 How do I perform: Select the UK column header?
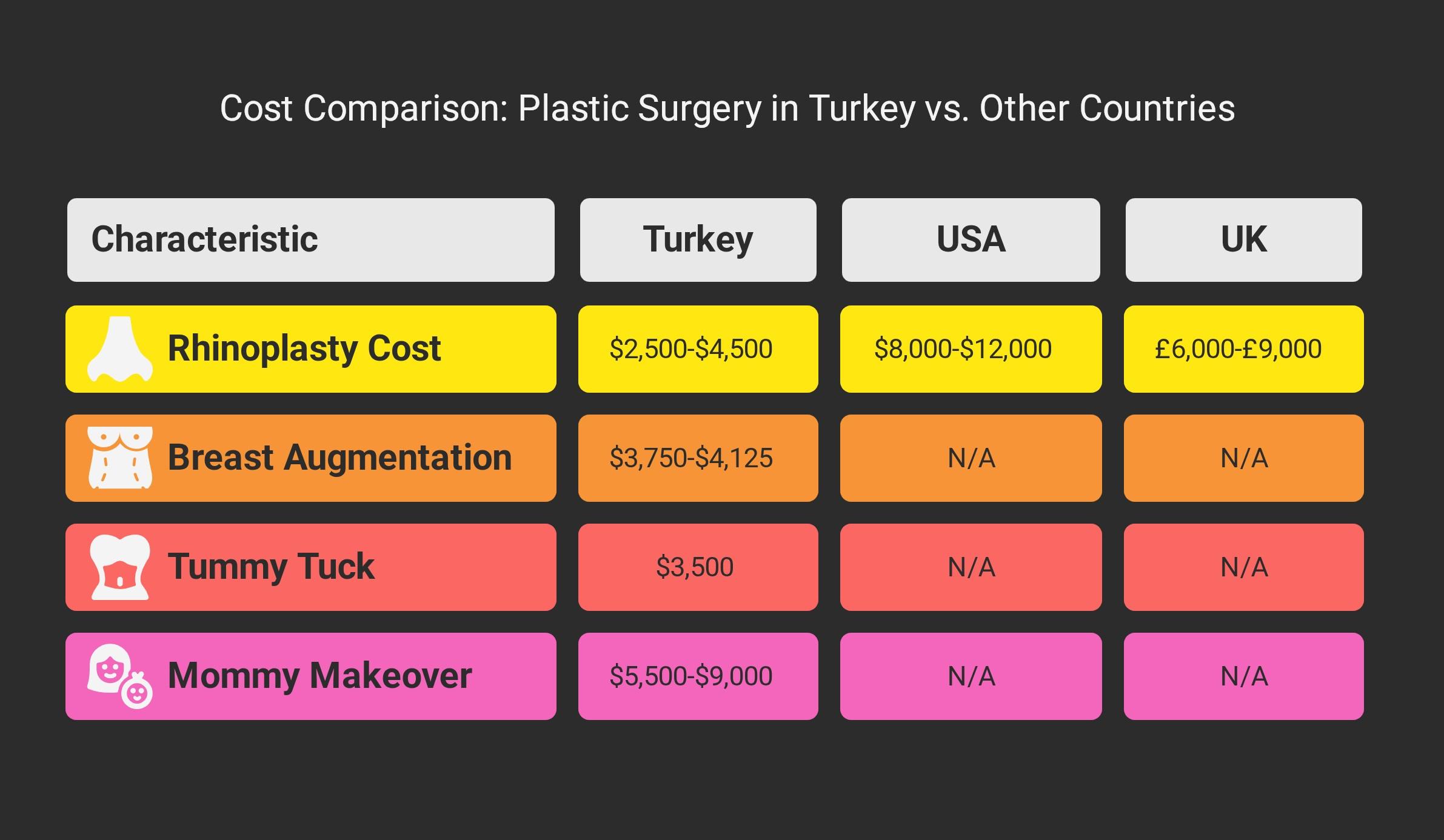[1243, 239]
